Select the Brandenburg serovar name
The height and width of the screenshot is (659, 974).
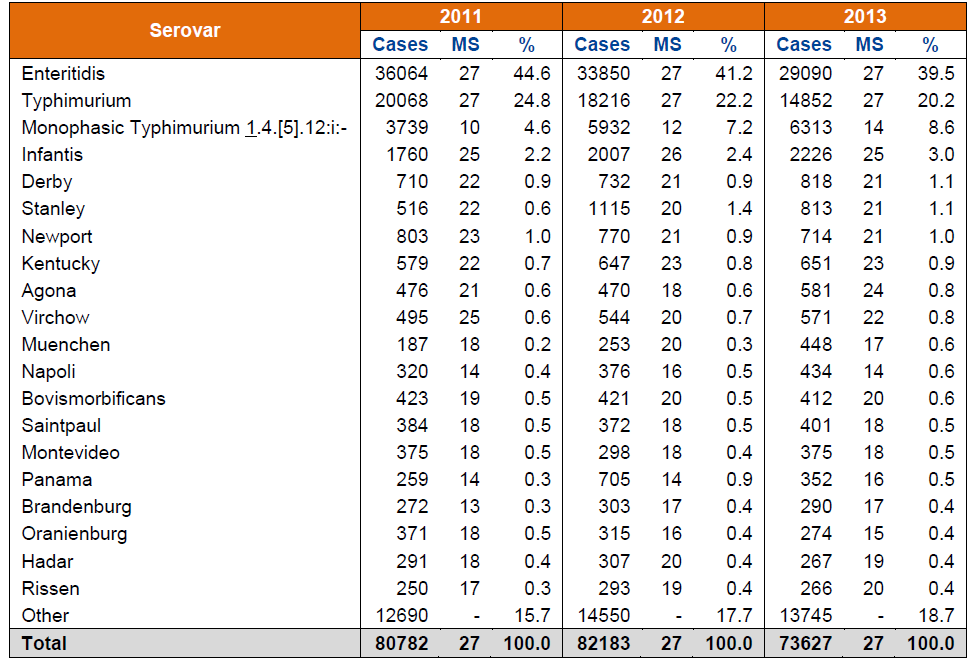[76, 507]
